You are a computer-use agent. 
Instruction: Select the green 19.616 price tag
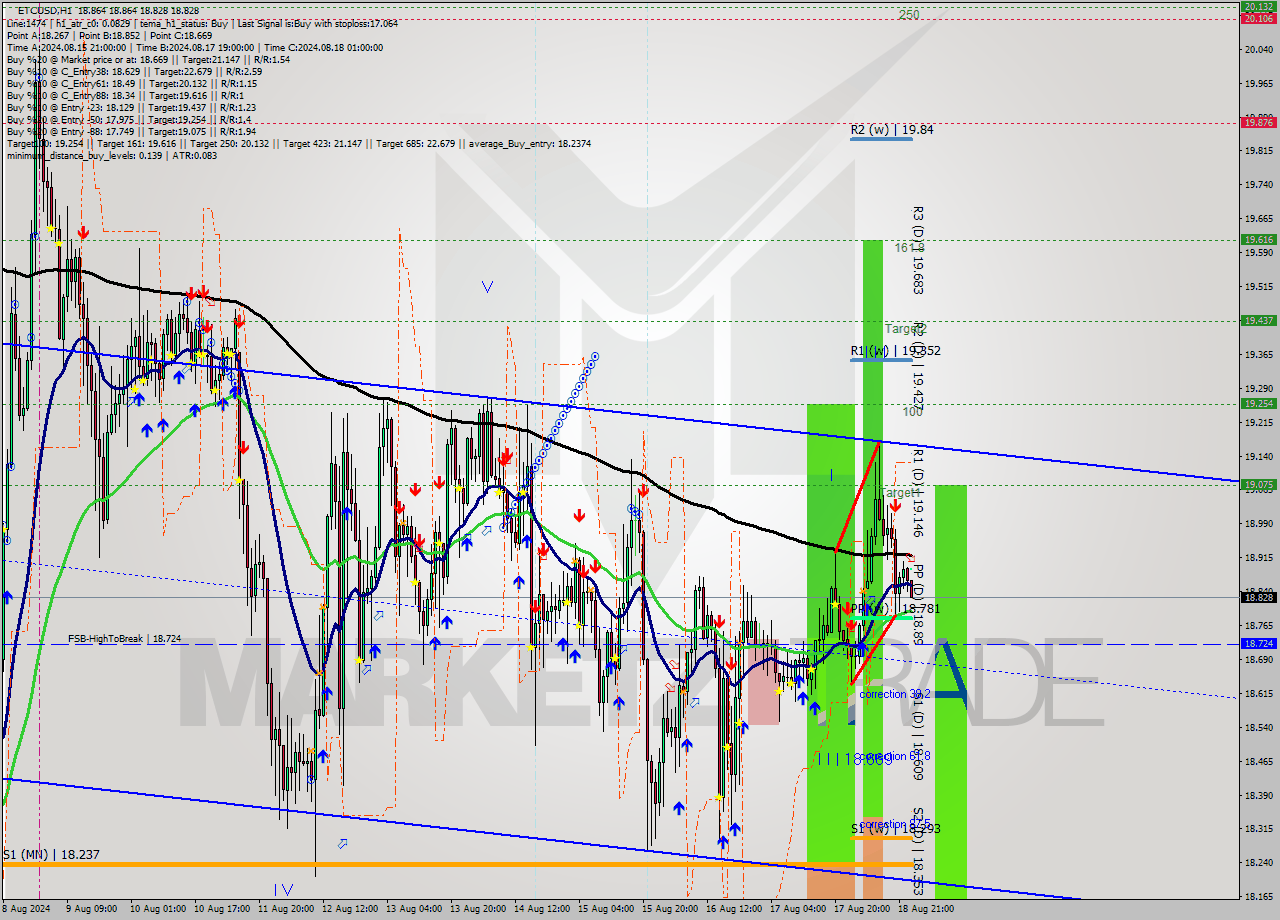tap(1257, 240)
